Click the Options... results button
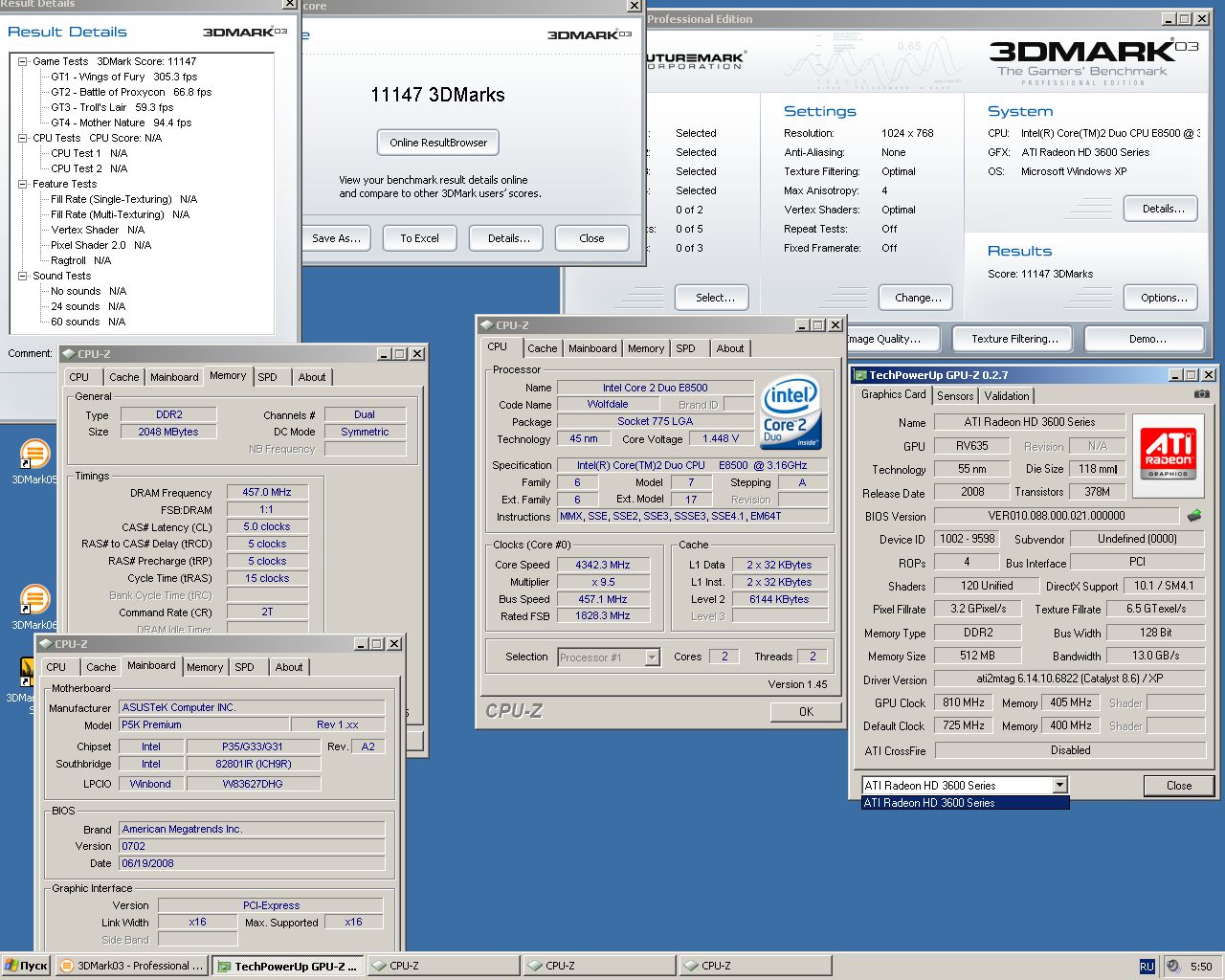1225x980 pixels. pos(1161,298)
